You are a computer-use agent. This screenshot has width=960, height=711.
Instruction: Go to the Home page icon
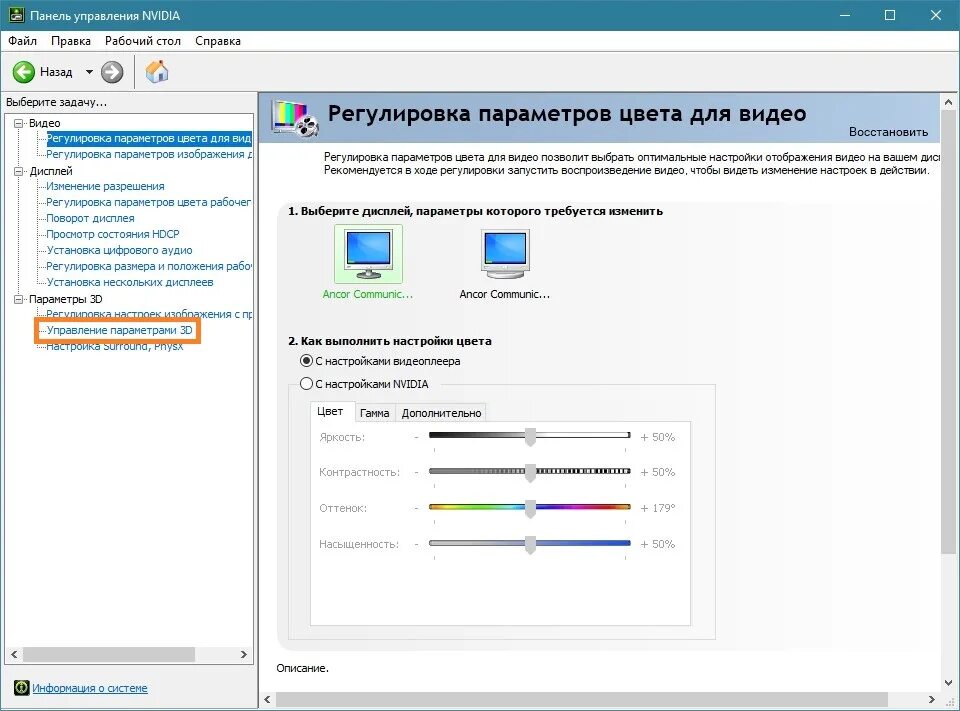coord(157,72)
